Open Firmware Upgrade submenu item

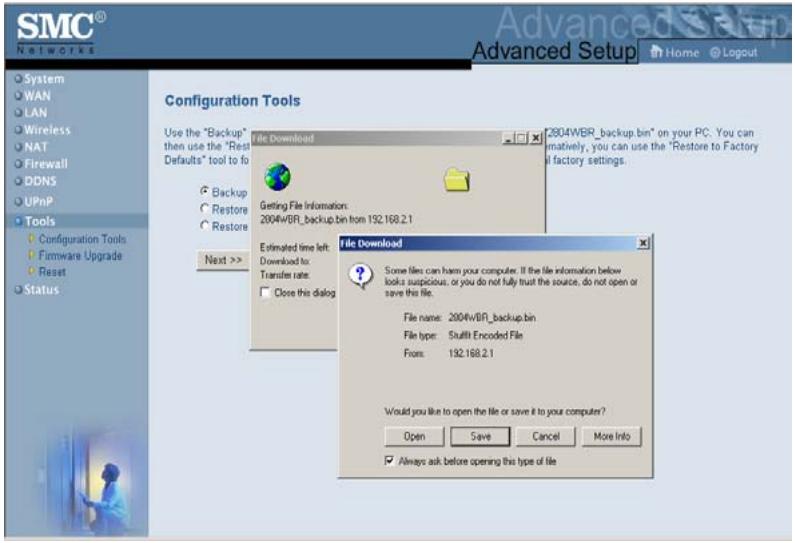click(80, 256)
